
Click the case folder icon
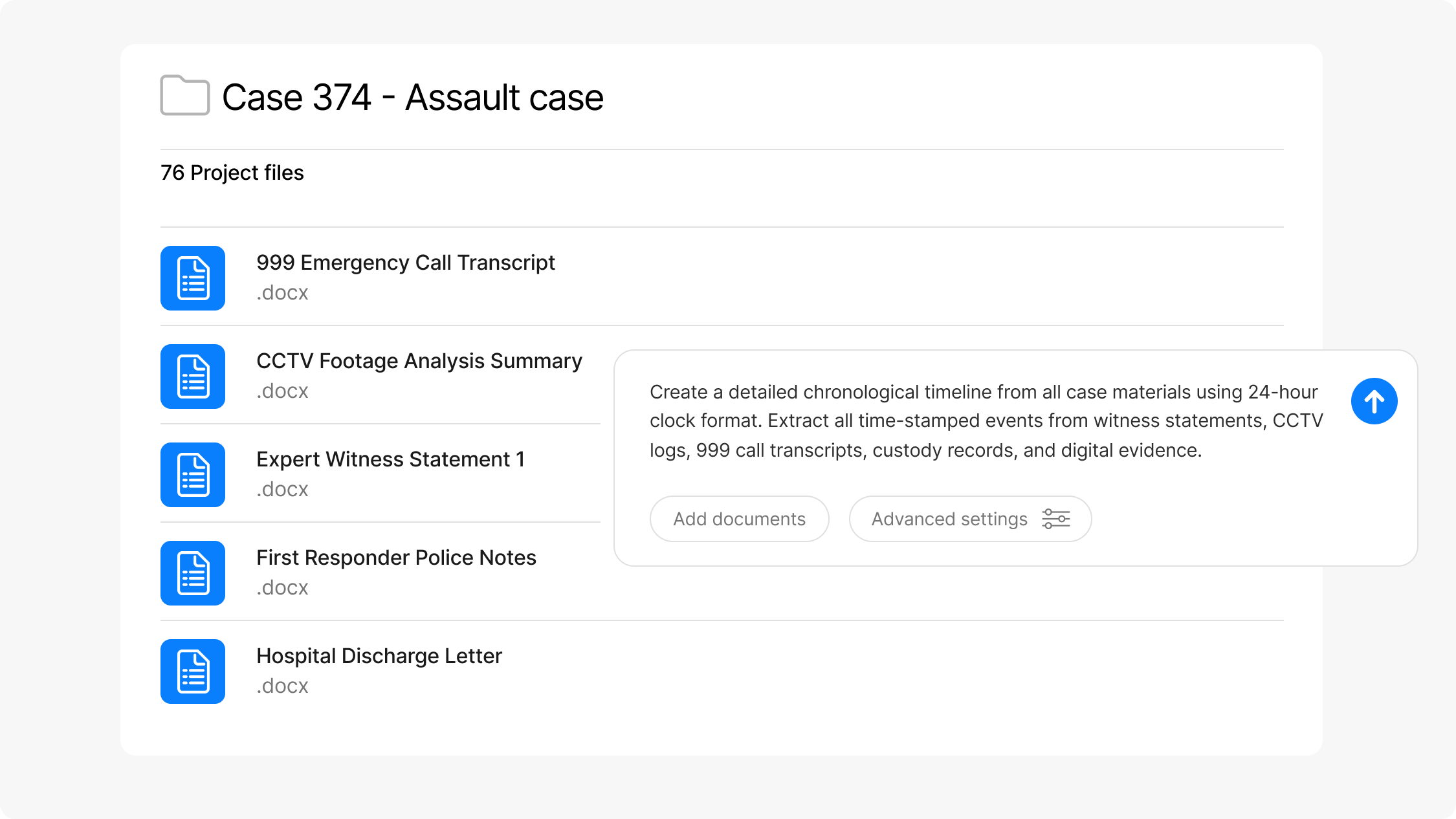pyautogui.click(x=184, y=96)
